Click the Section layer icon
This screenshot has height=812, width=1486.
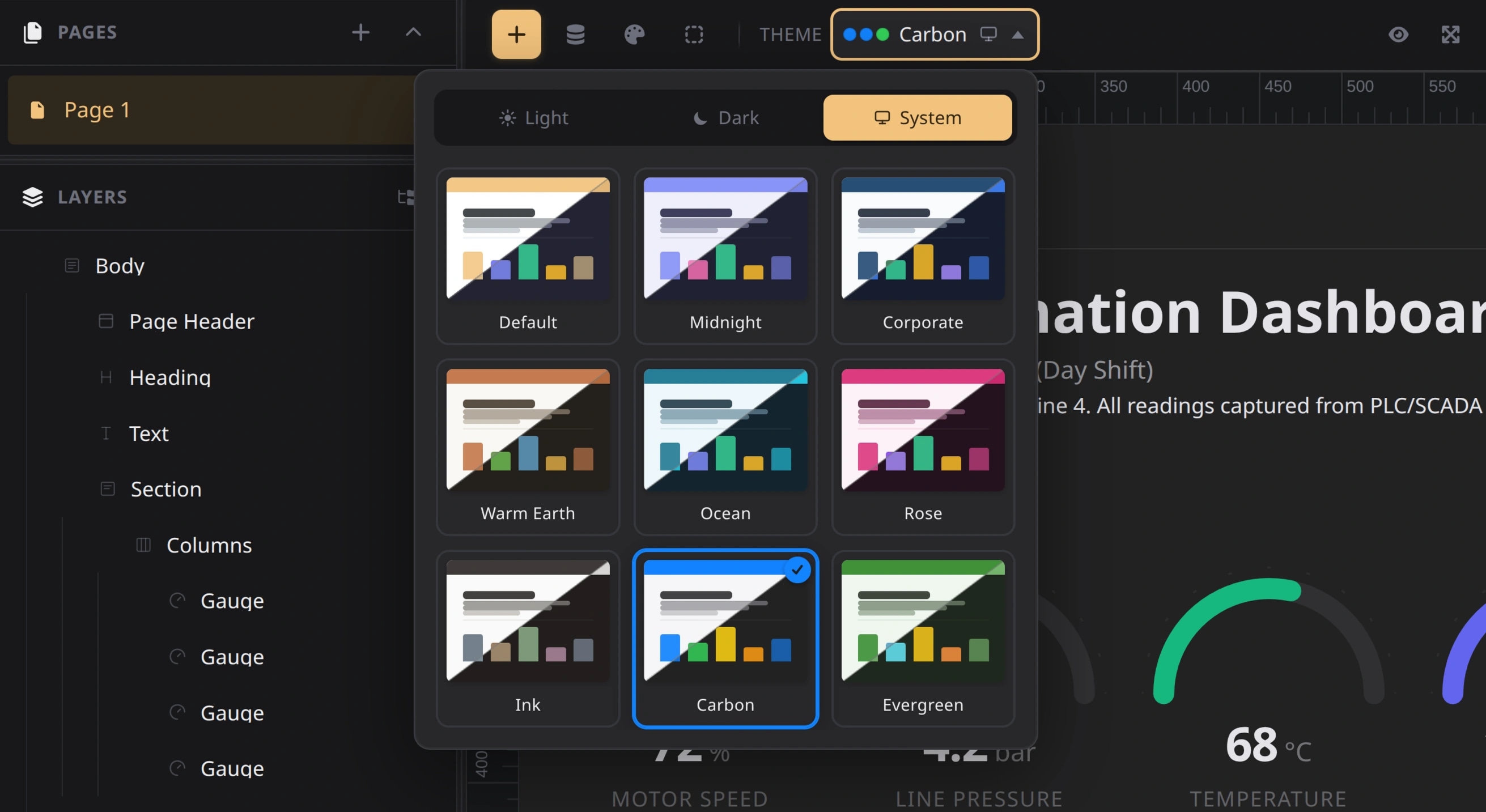tap(107, 488)
